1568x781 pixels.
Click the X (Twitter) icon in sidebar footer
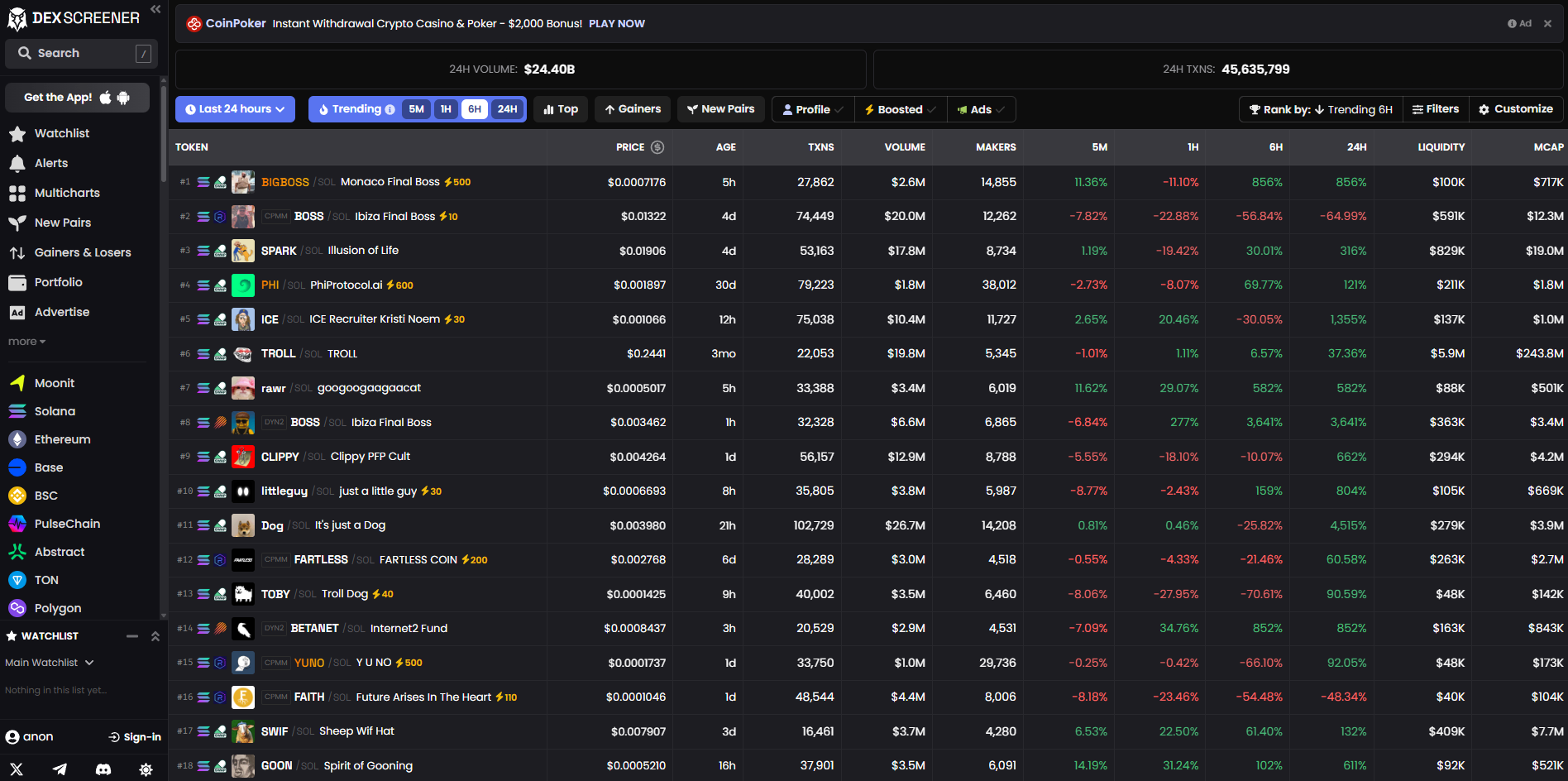coord(17,769)
